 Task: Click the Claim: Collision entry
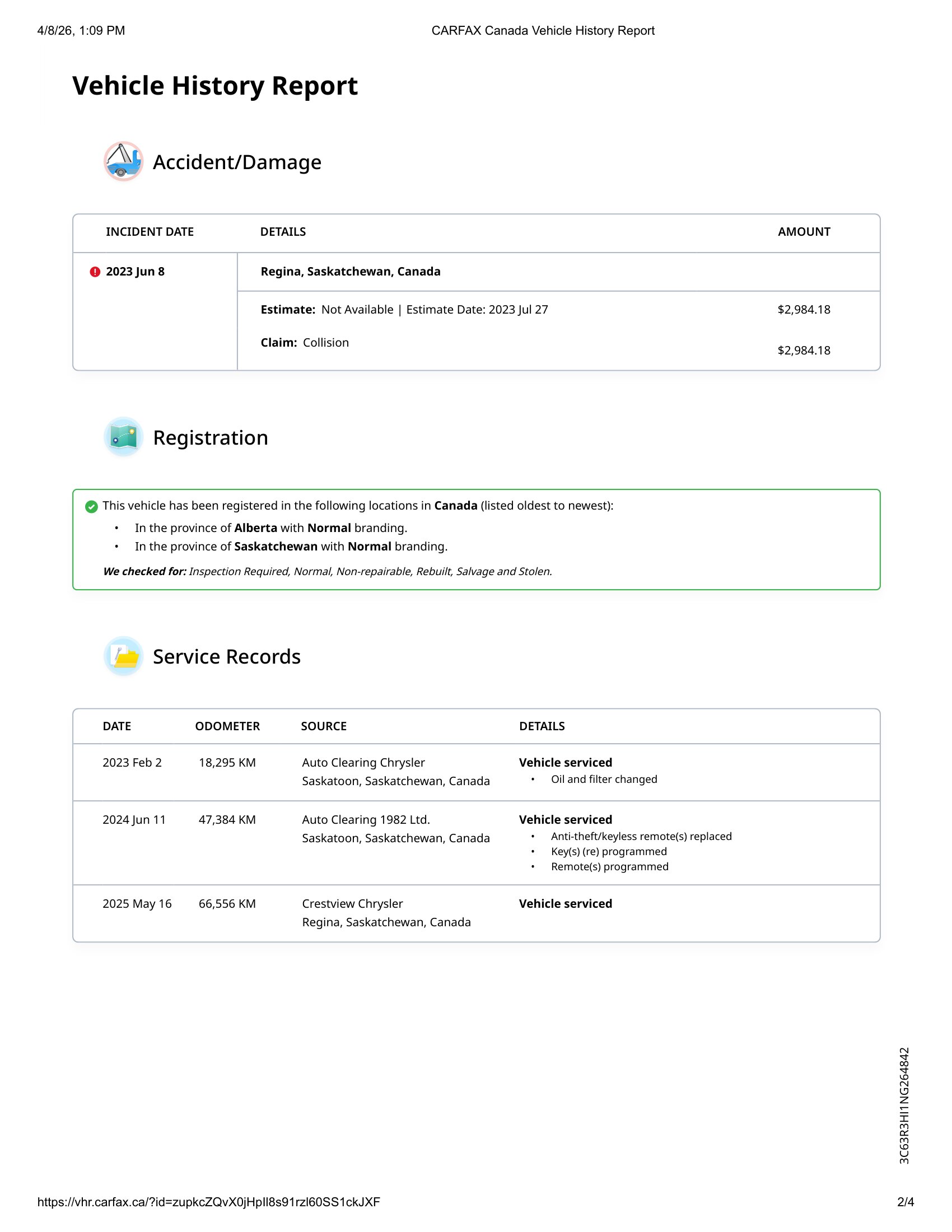pos(305,343)
